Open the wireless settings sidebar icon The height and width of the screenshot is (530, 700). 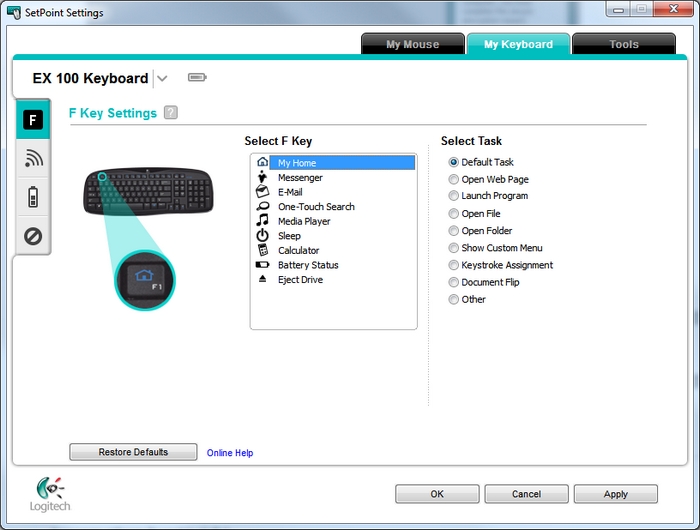[x=33, y=159]
